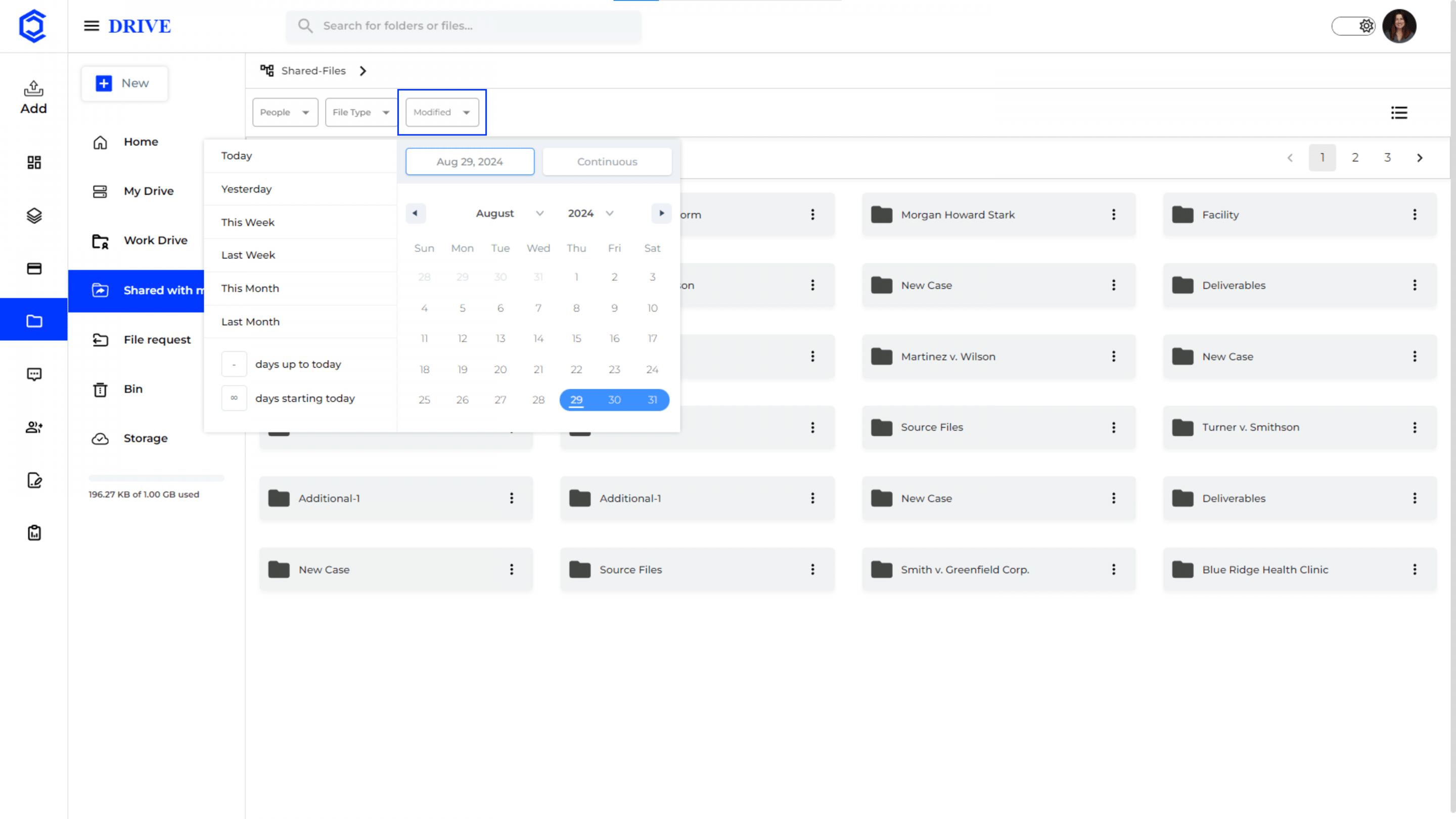The height and width of the screenshot is (819, 1456).
Task: Open the Blue Ridge Health Clinic folder
Action: [1299, 569]
